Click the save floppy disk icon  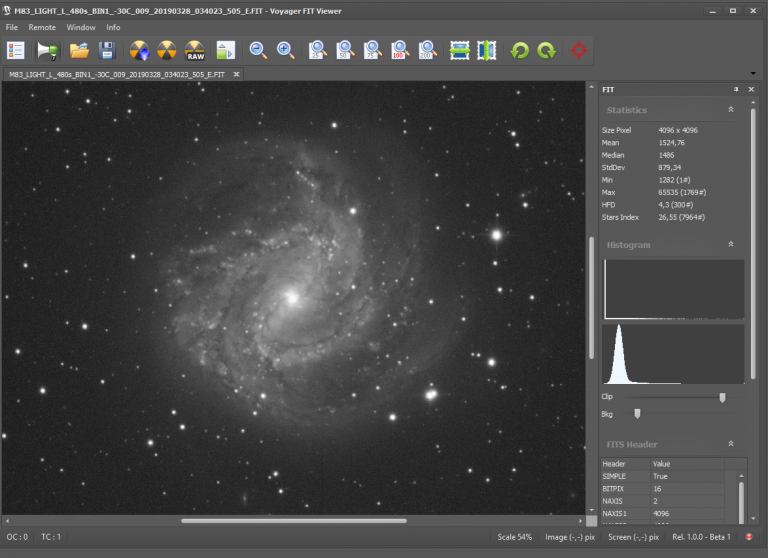[107, 49]
